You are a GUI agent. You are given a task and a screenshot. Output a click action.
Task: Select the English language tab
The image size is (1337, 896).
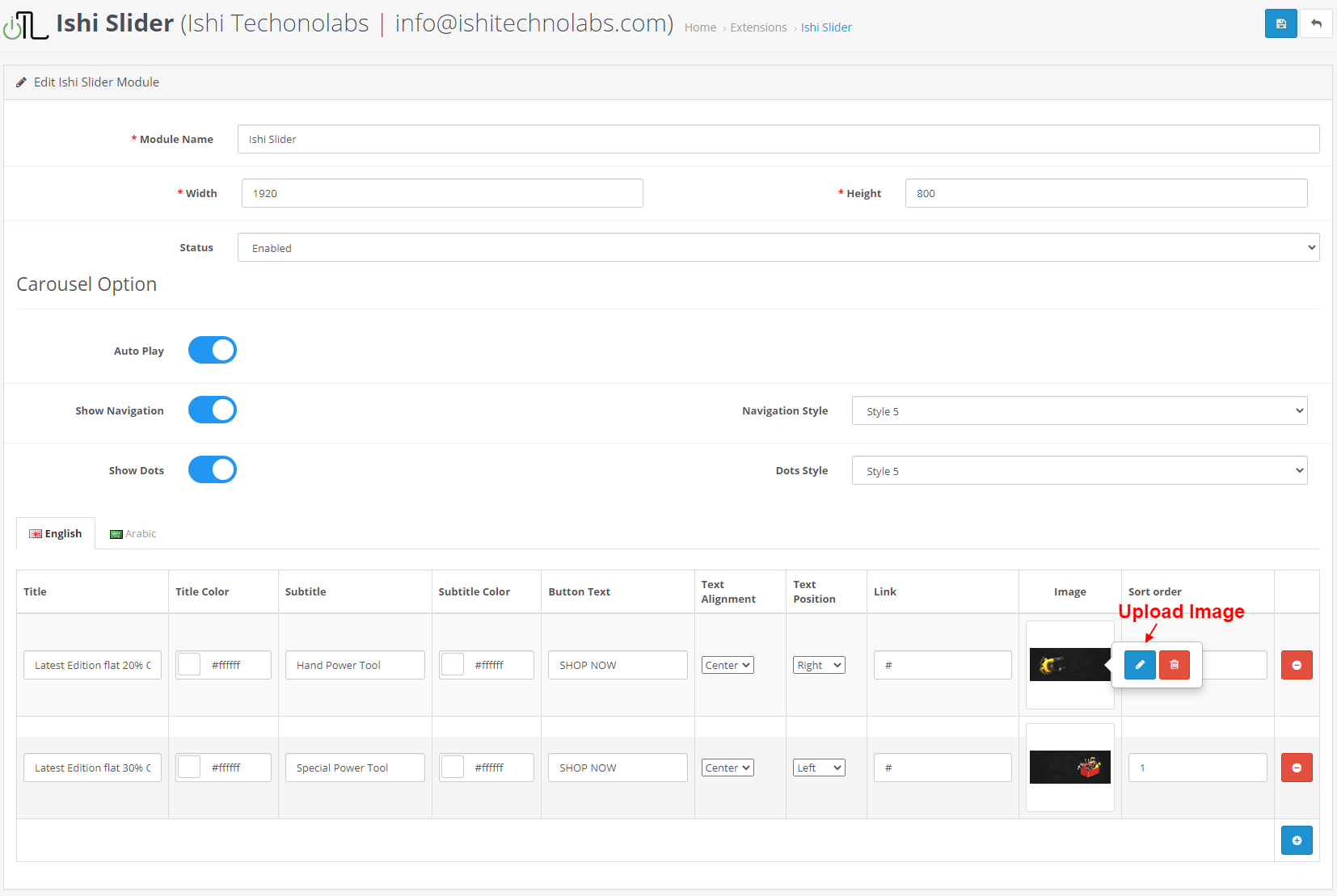click(x=56, y=534)
